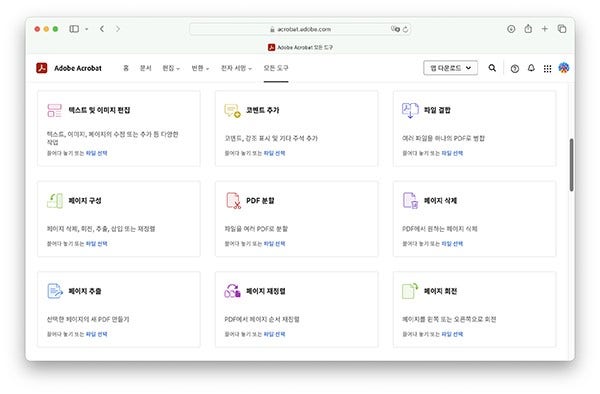Click the 코멘트 추가 card title
The height and width of the screenshot is (394, 600).
coord(262,111)
